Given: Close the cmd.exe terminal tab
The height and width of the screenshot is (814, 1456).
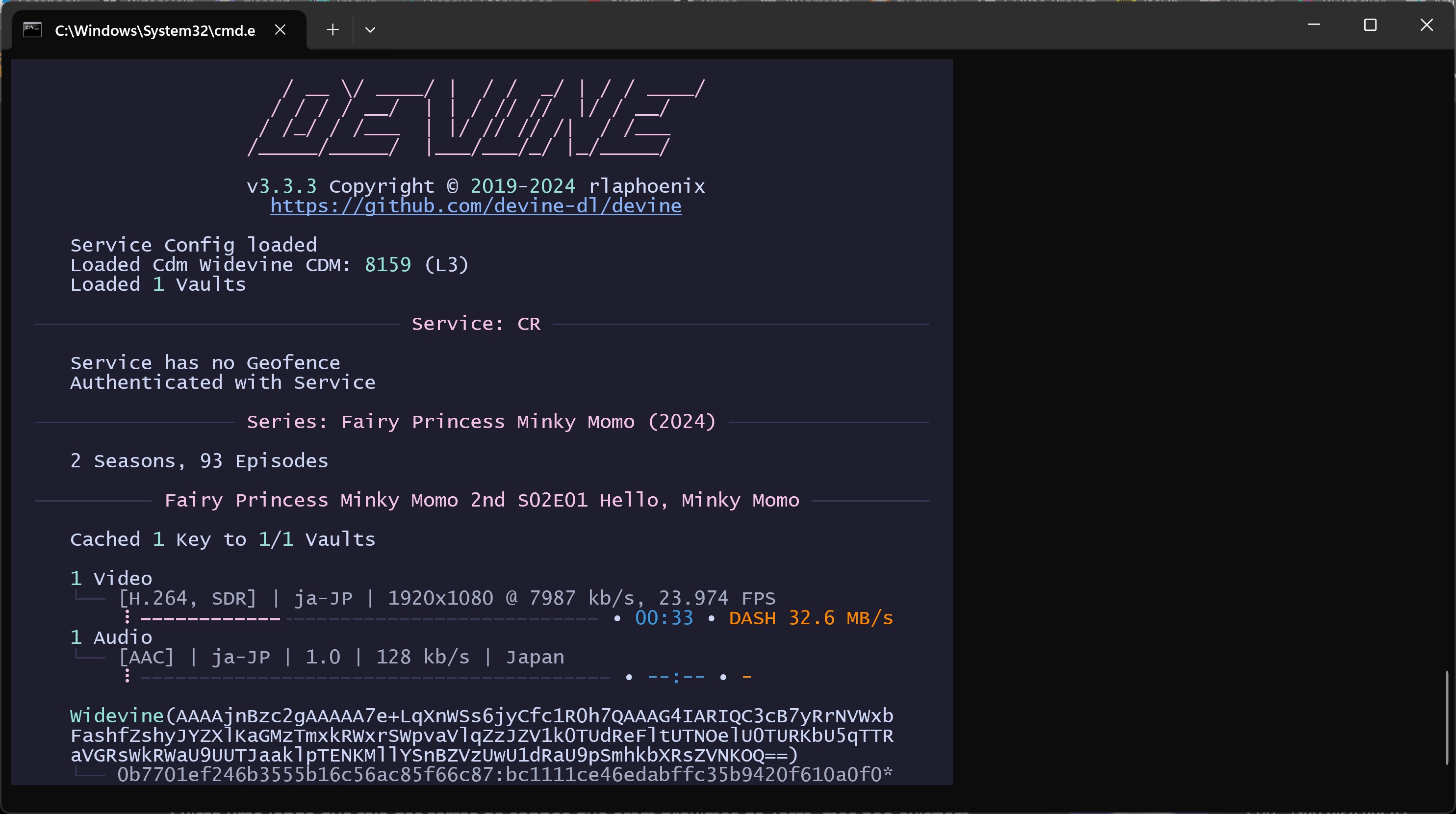Looking at the screenshot, I should point(280,29).
